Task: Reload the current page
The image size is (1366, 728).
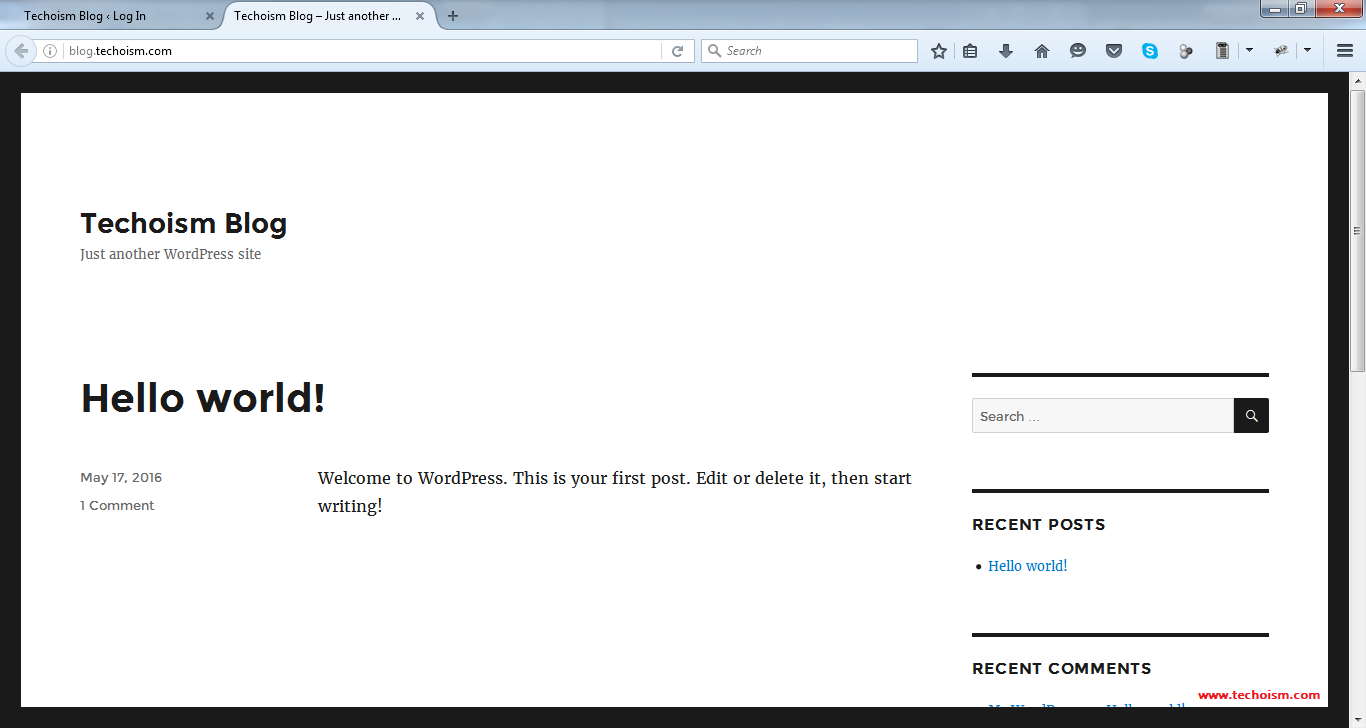Action: pos(677,51)
